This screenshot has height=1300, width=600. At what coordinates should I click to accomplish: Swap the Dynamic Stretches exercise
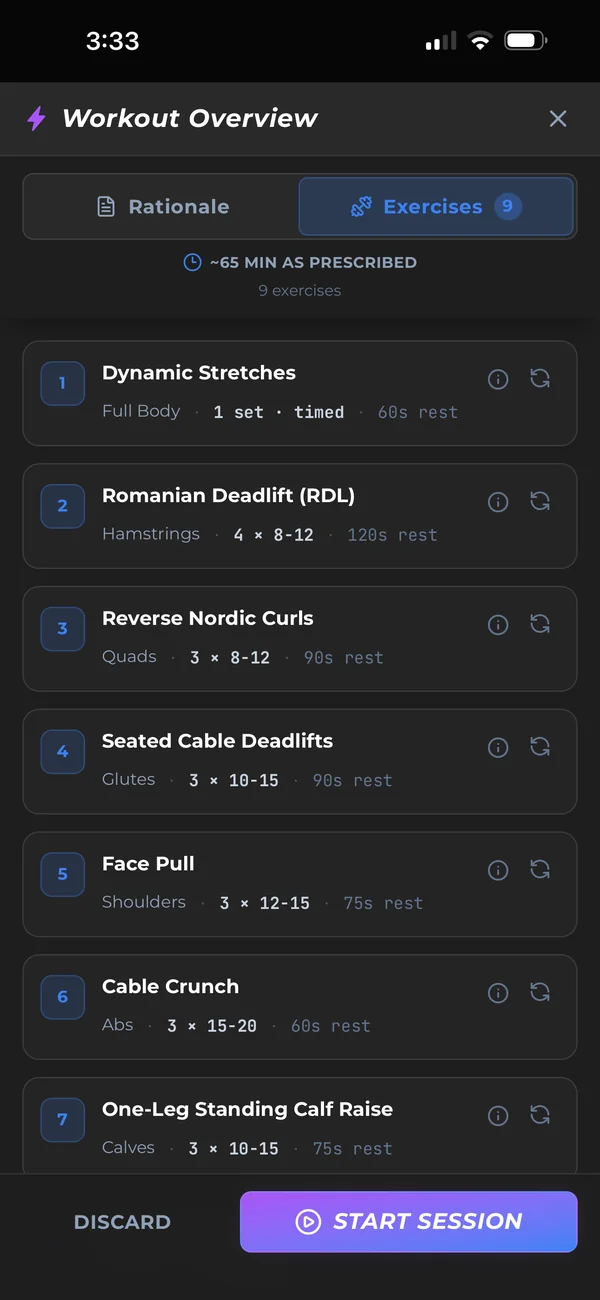click(540, 379)
